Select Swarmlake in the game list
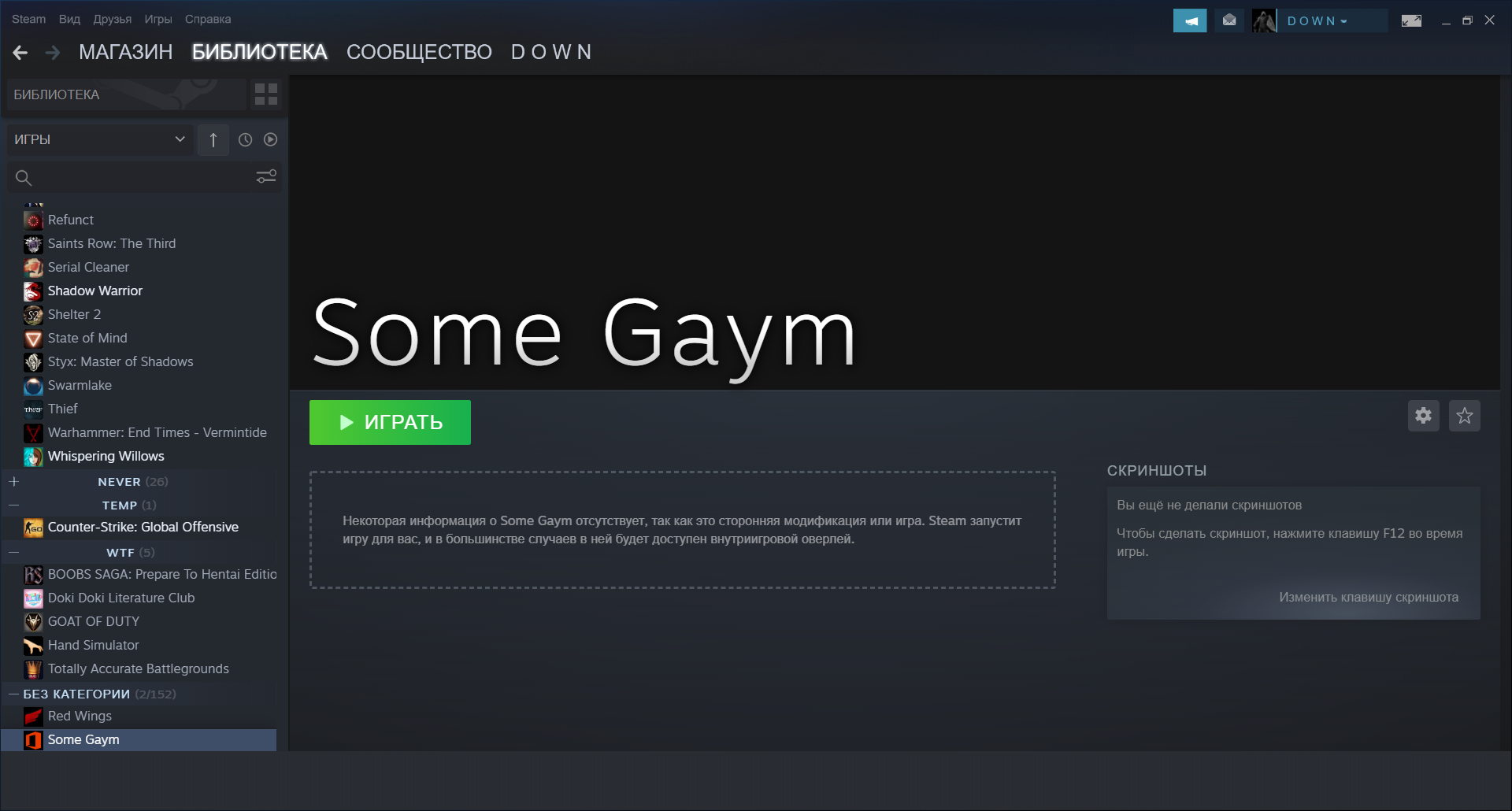This screenshot has height=811, width=1512. (139, 385)
